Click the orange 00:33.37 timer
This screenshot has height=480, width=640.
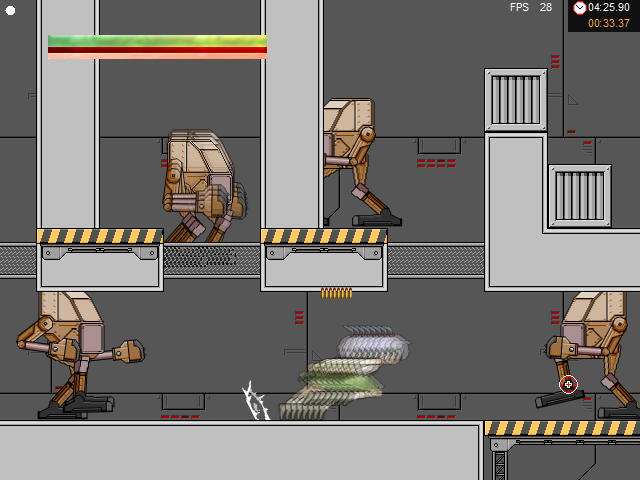(609, 23)
